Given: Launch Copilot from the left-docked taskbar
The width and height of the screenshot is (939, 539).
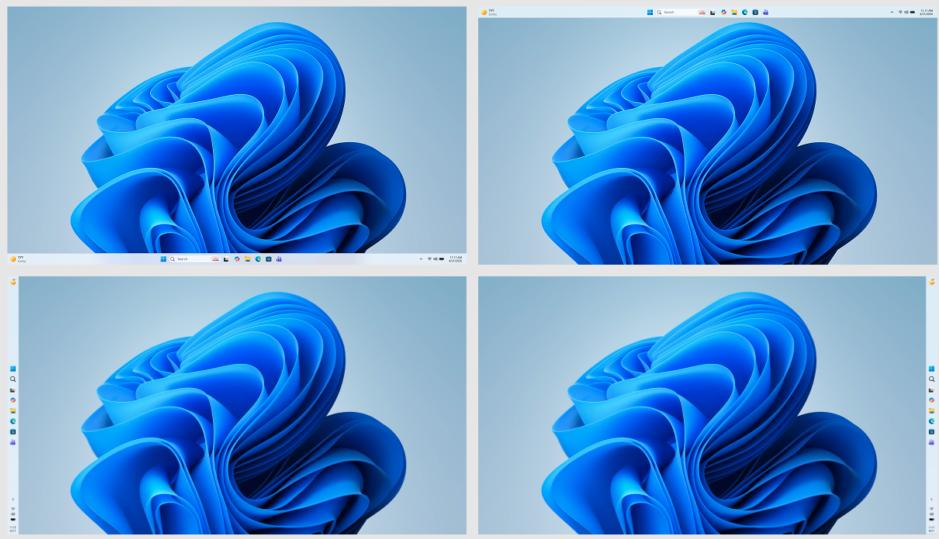Looking at the screenshot, I should tap(13, 400).
